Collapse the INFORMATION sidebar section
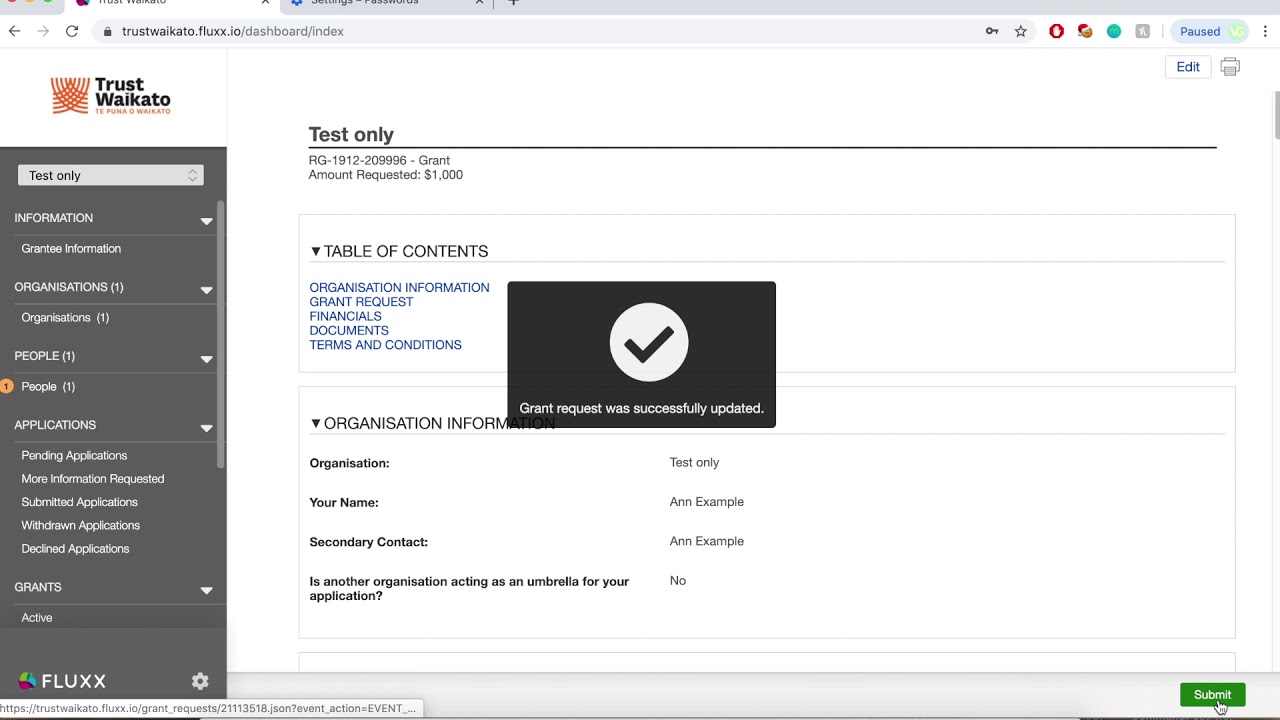This screenshot has height=720, width=1280. pyautogui.click(x=206, y=220)
